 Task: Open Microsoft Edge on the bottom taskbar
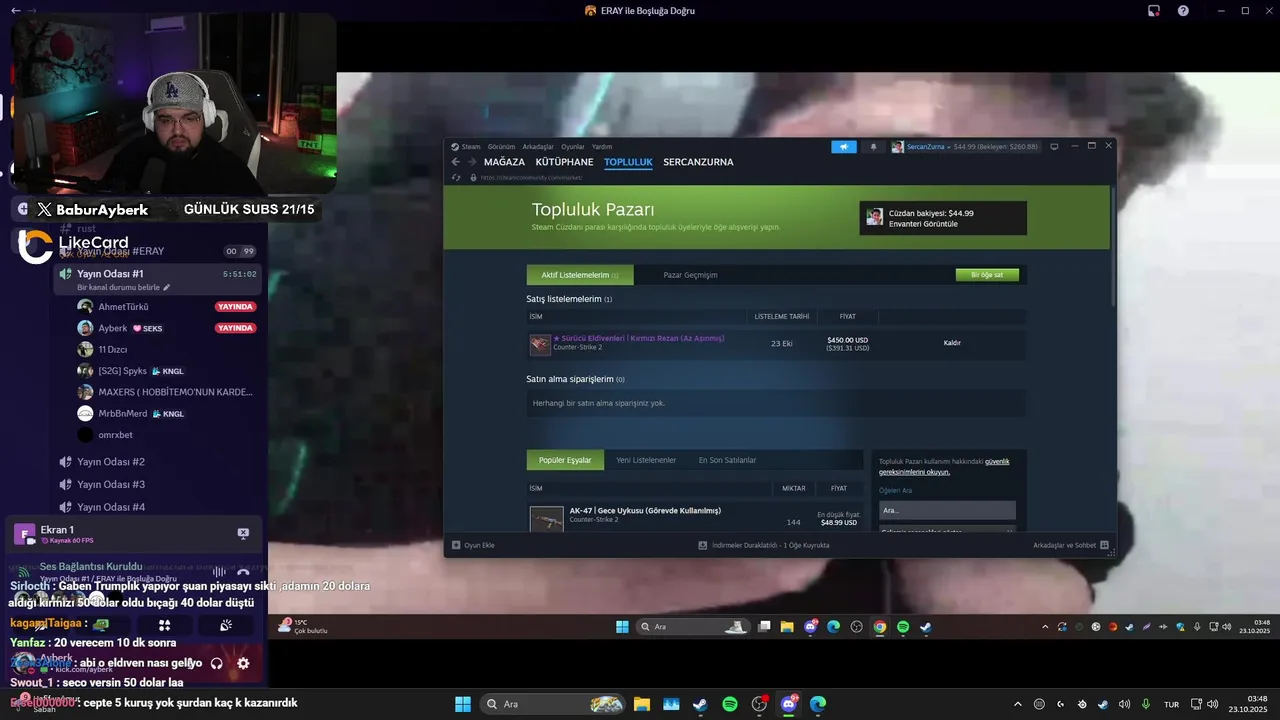pos(818,704)
